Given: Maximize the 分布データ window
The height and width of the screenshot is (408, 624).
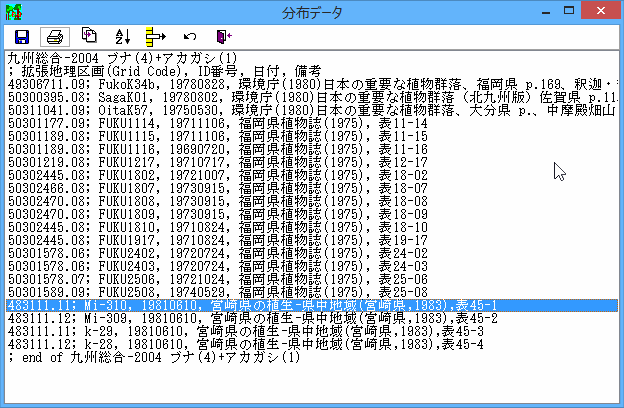Looking at the screenshot, I should pyautogui.click(x=569, y=11).
